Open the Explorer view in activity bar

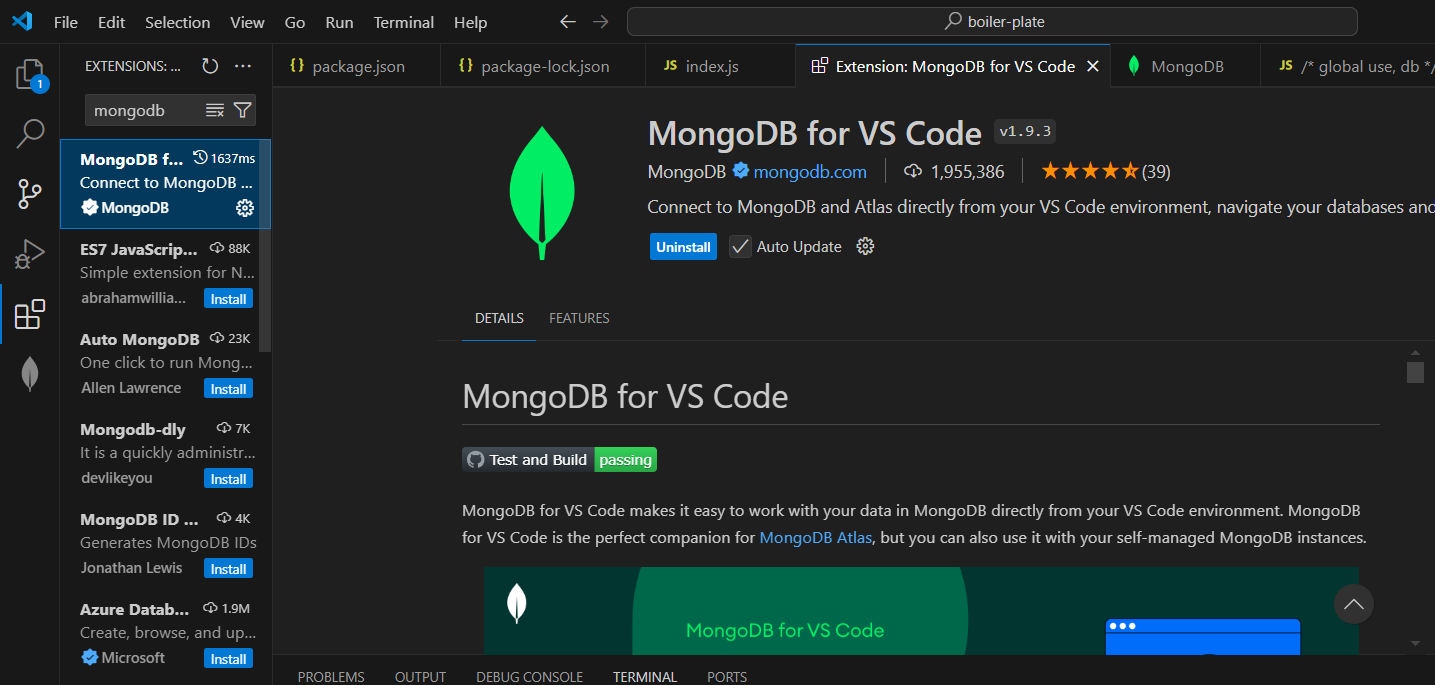[30, 75]
